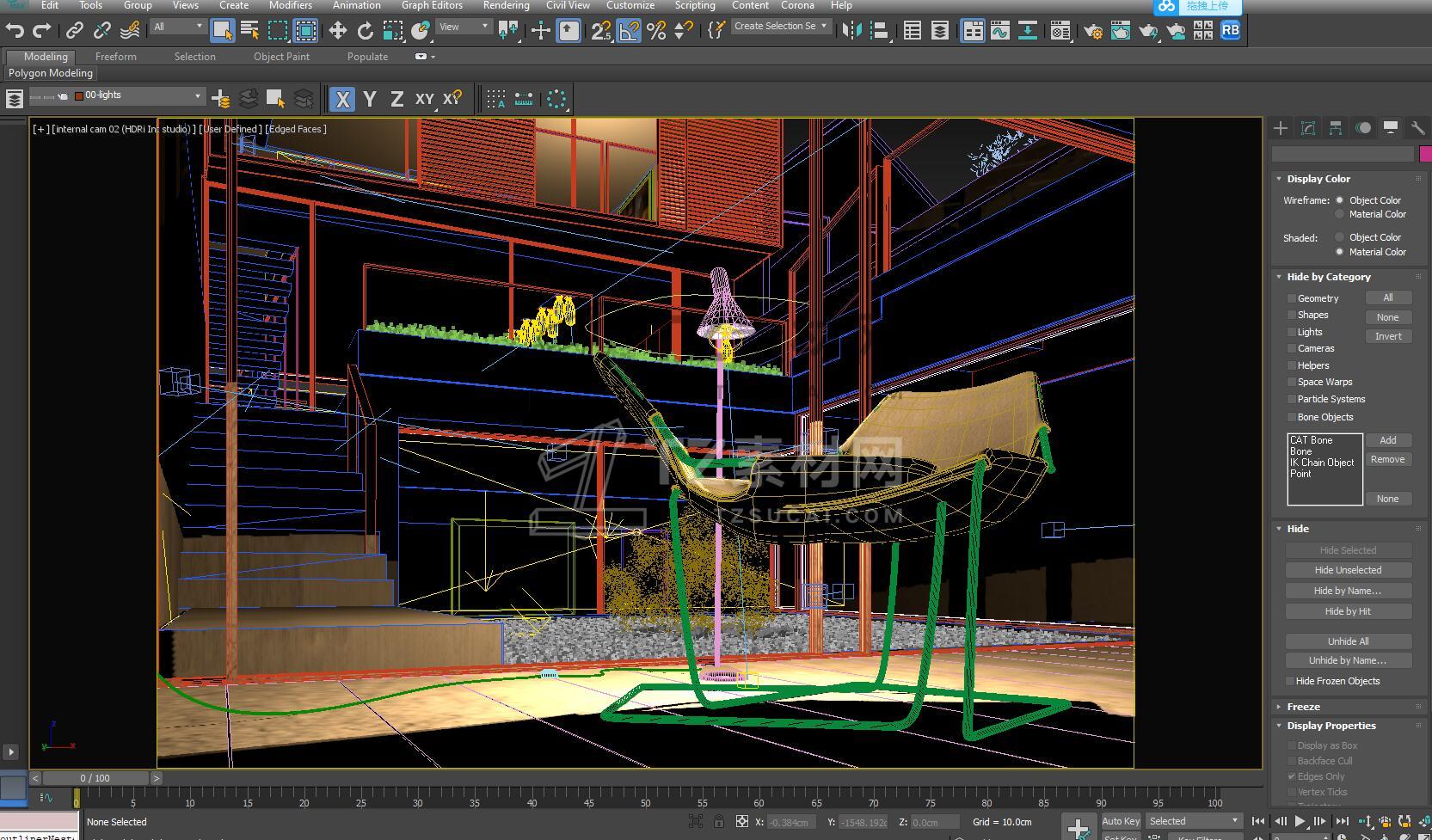This screenshot has height=840, width=1432.
Task: Open the 00-lights layer dropdown
Action: (x=197, y=95)
